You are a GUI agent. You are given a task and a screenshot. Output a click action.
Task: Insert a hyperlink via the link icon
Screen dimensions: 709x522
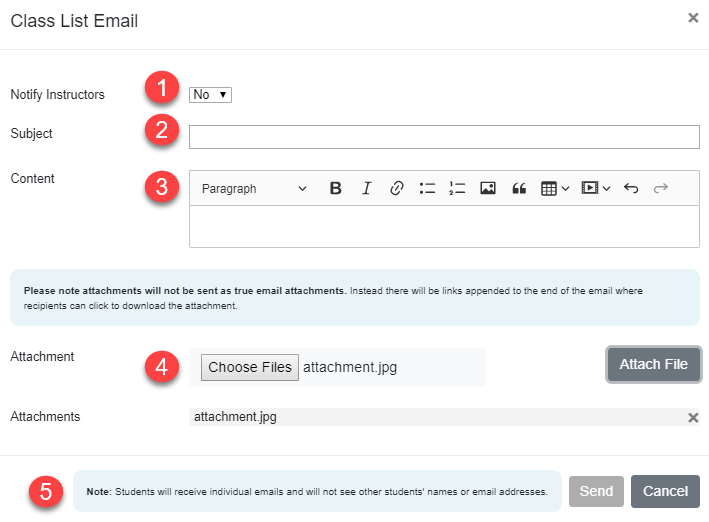[396, 188]
